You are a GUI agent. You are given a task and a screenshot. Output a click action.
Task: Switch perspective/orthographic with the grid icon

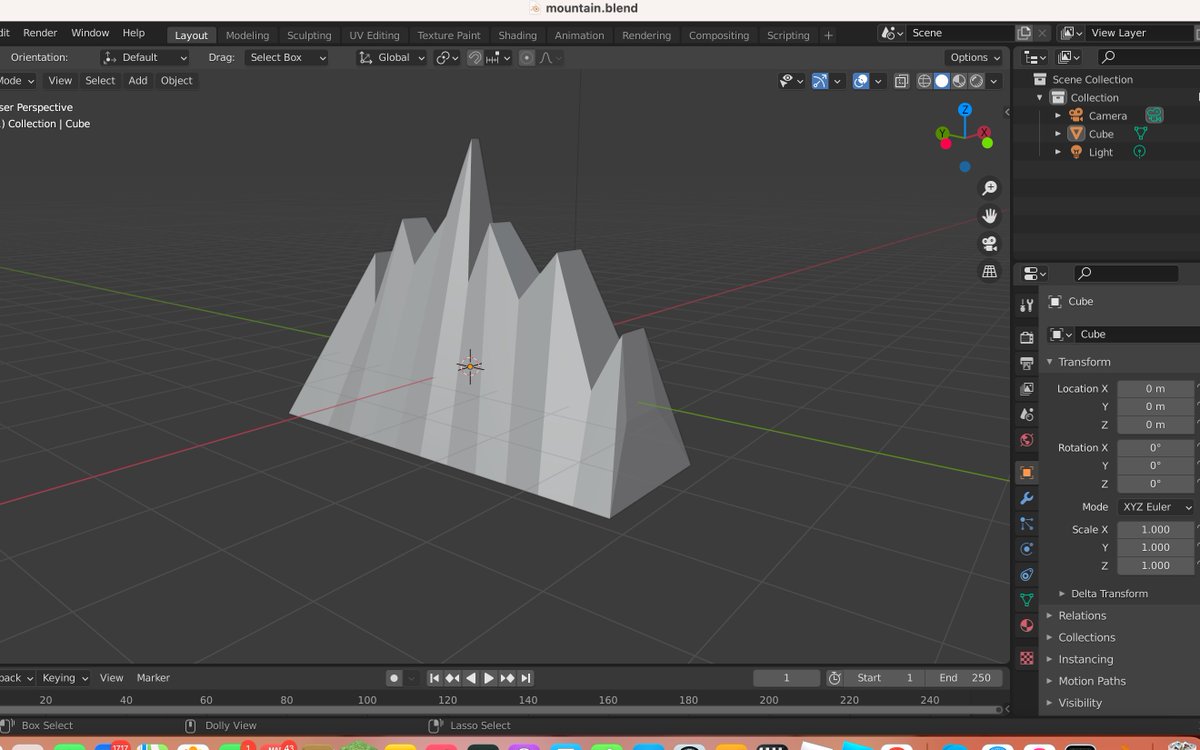[x=989, y=272]
